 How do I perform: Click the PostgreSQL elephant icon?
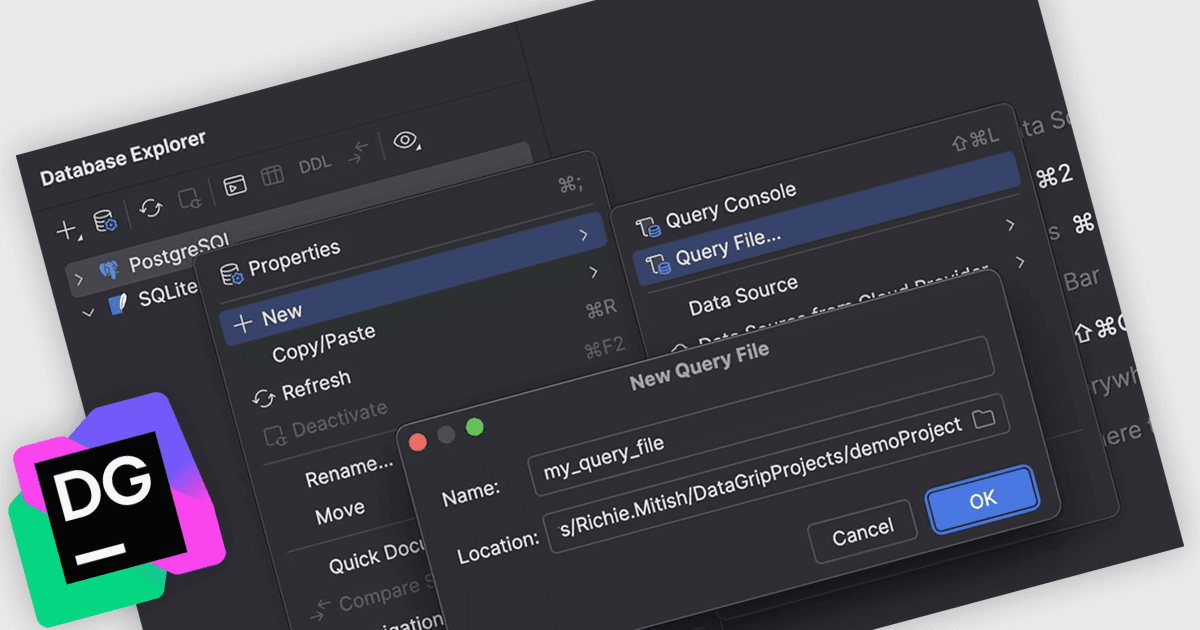pos(109,268)
